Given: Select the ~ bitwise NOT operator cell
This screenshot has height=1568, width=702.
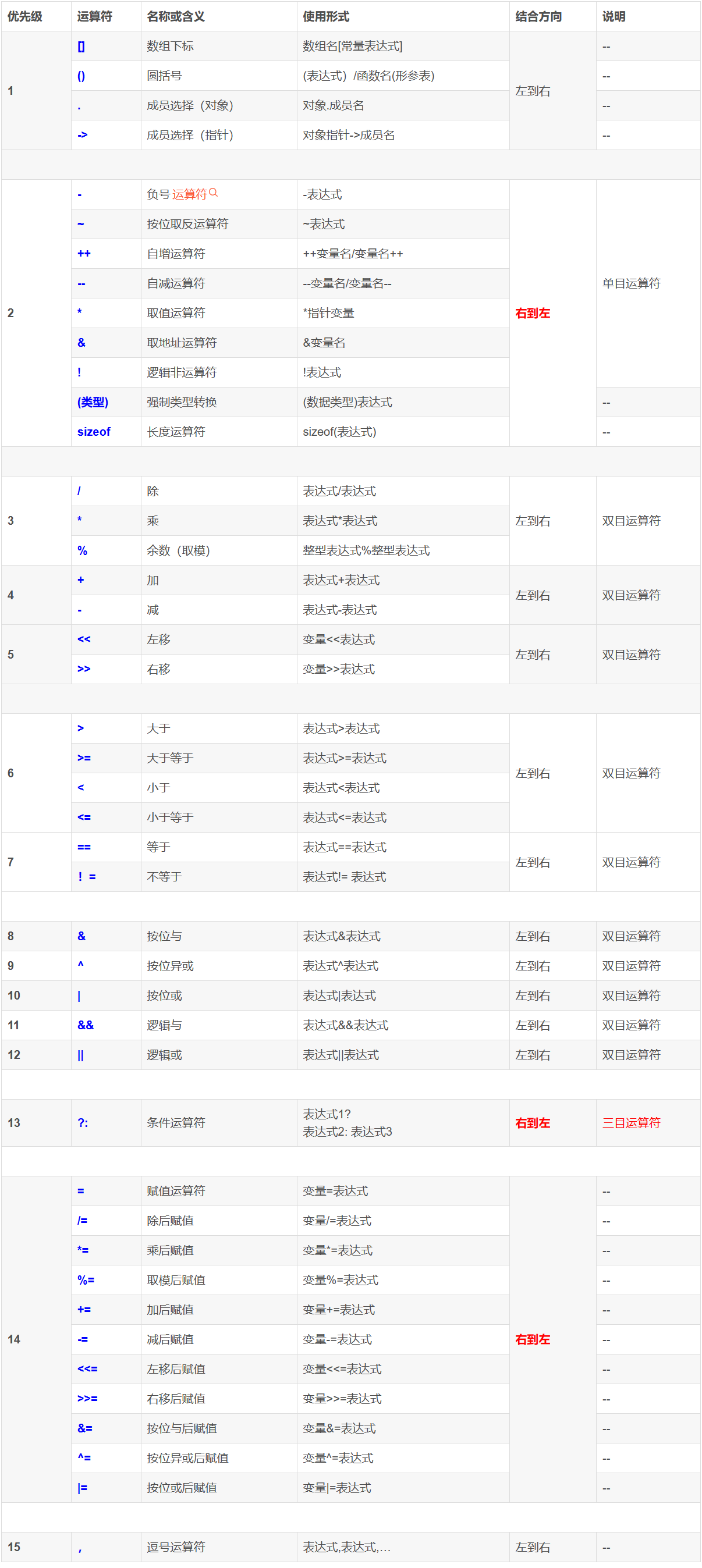Looking at the screenshot, I should point(106,224).
